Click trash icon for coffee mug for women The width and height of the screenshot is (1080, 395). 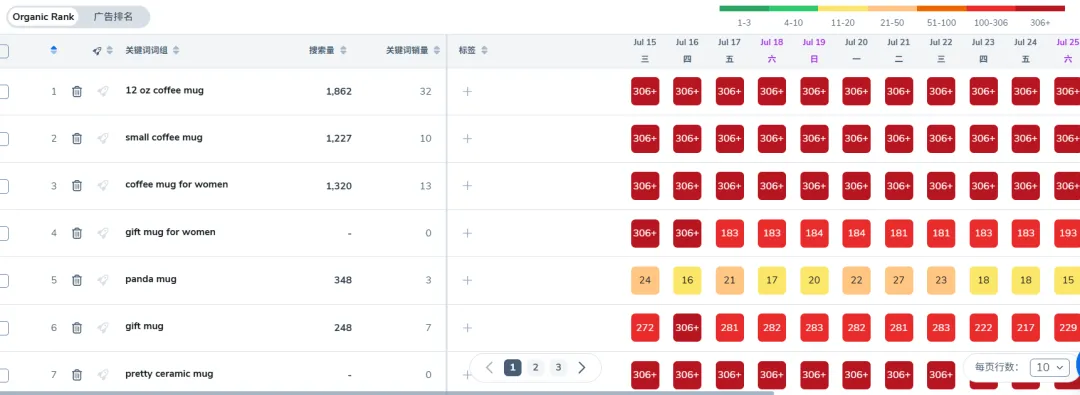coord(77,185)
